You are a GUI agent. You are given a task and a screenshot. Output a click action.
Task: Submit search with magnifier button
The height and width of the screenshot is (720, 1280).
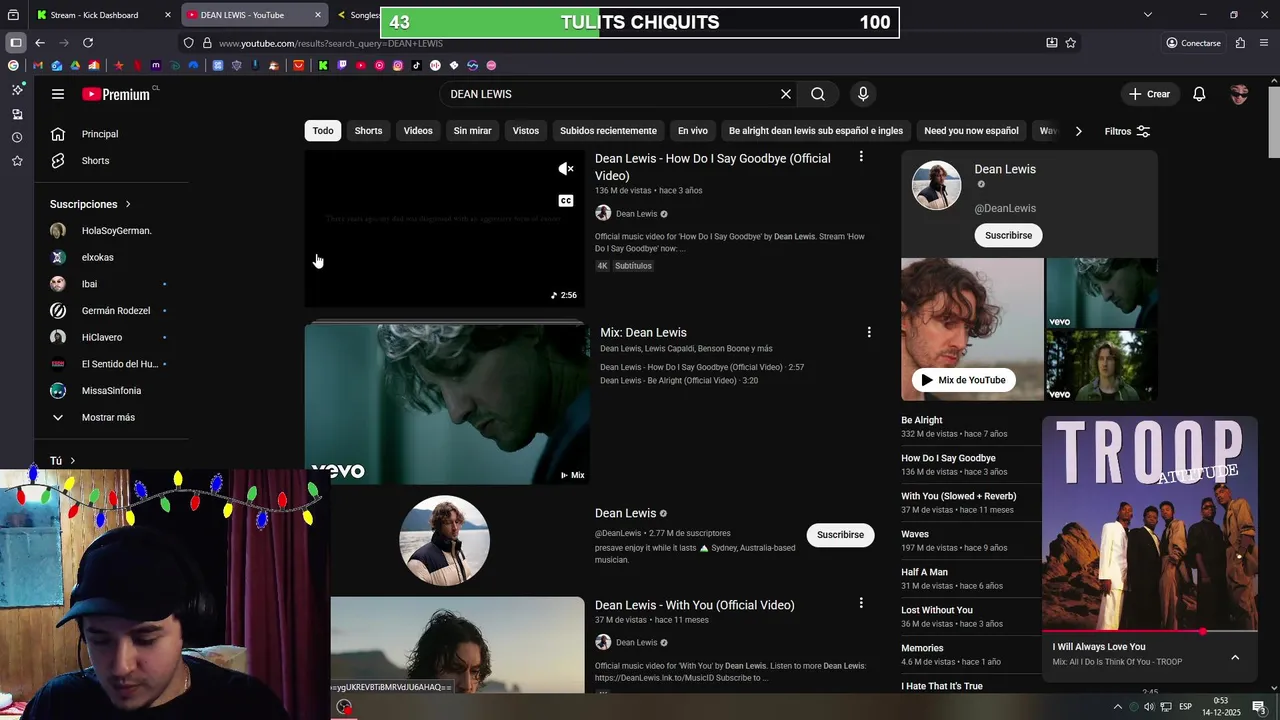click(818, 94)
